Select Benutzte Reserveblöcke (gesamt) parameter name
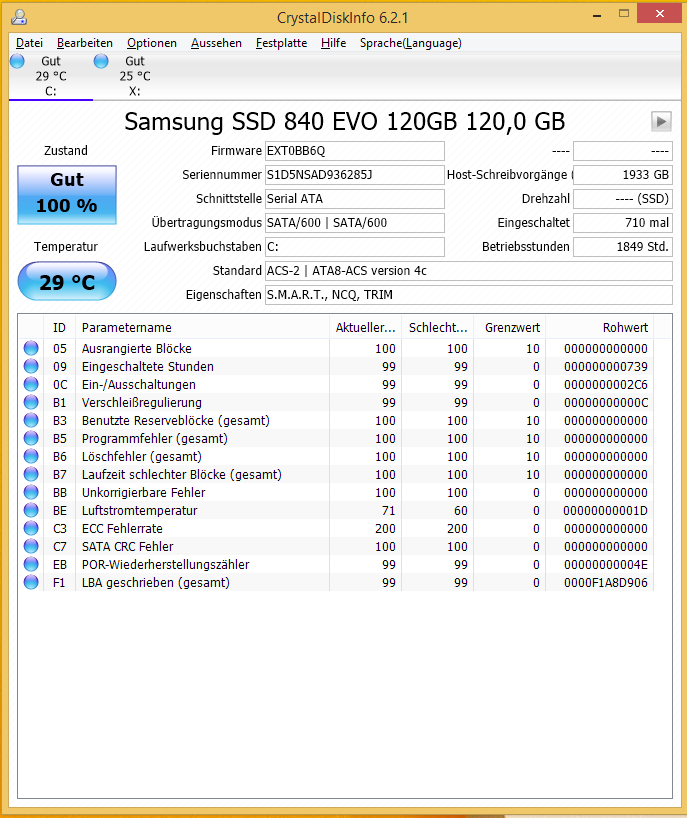 point(176,420)
